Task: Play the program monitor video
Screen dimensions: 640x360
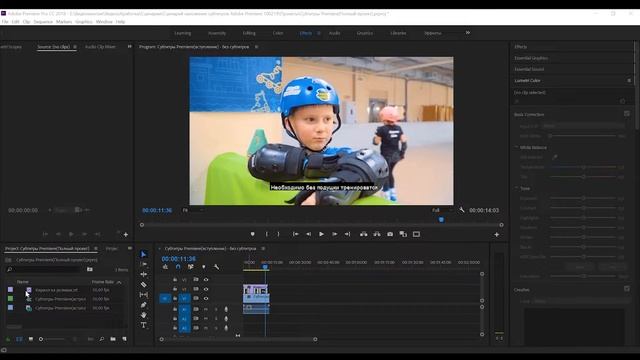Action: pyautogui.click(x=322, y=234)
